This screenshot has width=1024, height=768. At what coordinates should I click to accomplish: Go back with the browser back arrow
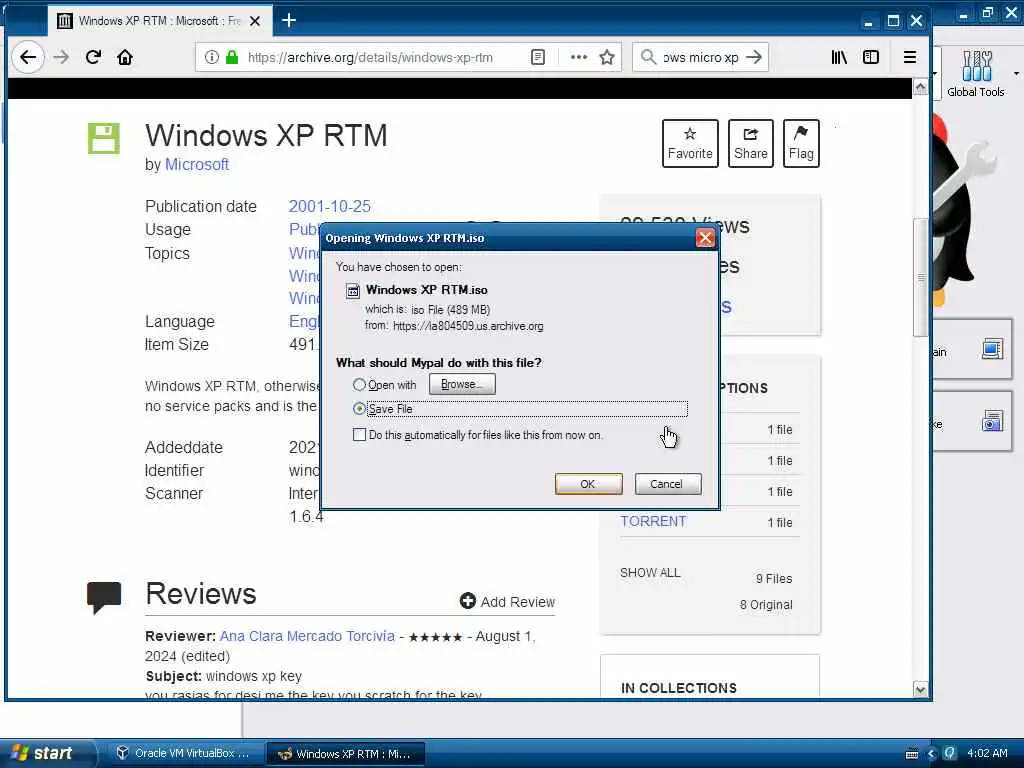(27, 57)
